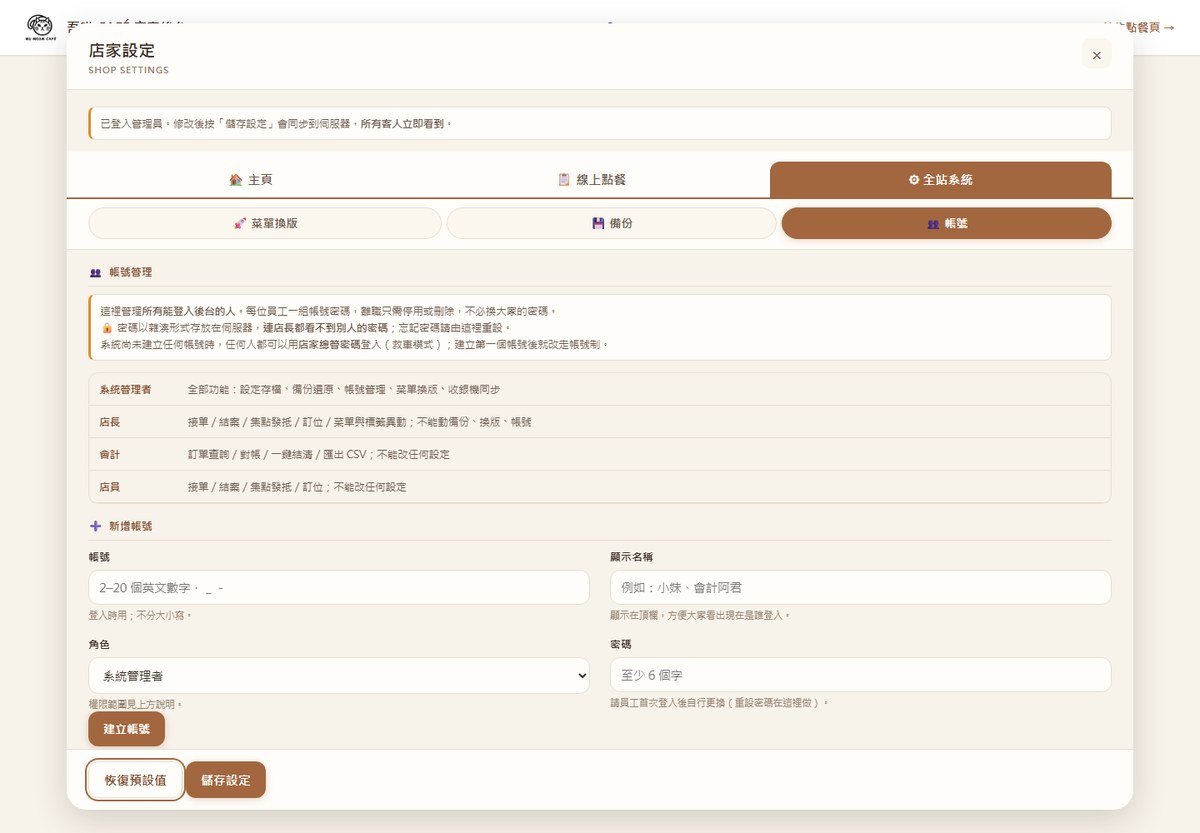Select the 帳號 sub-tab
1200x833 pixels.
[946, 223]
